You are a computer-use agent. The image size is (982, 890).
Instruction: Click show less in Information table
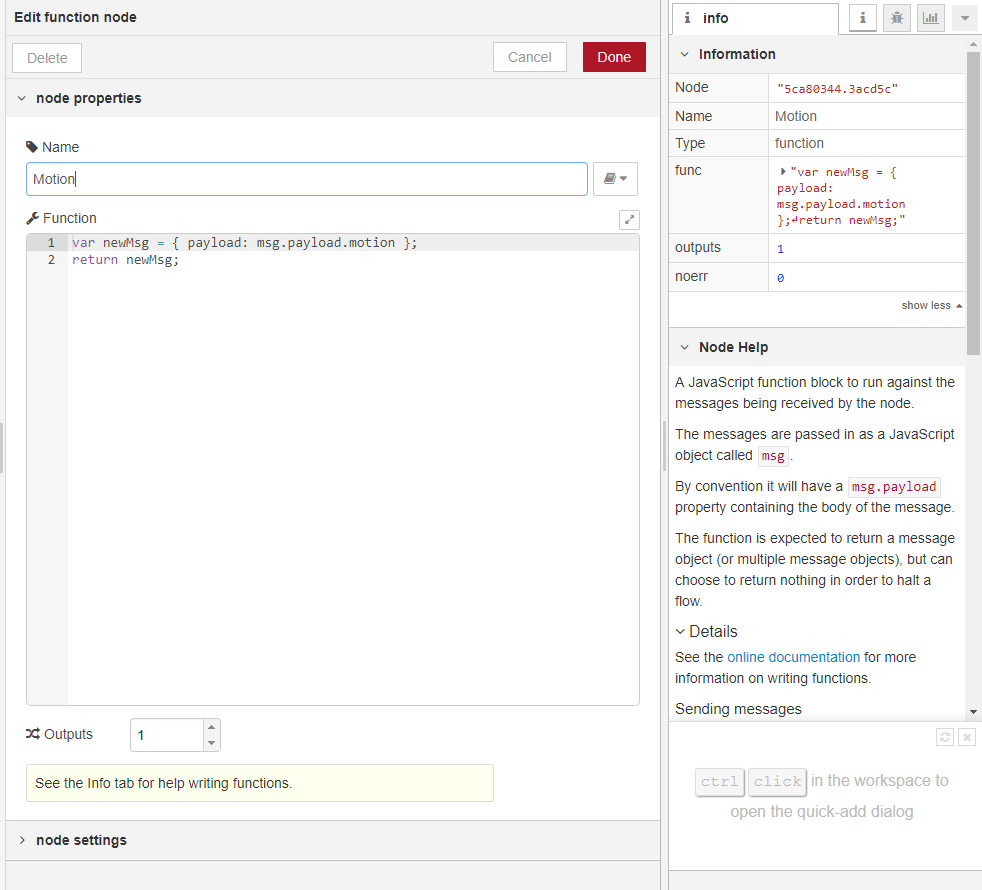pyautogui.click(x=931, y=305)
